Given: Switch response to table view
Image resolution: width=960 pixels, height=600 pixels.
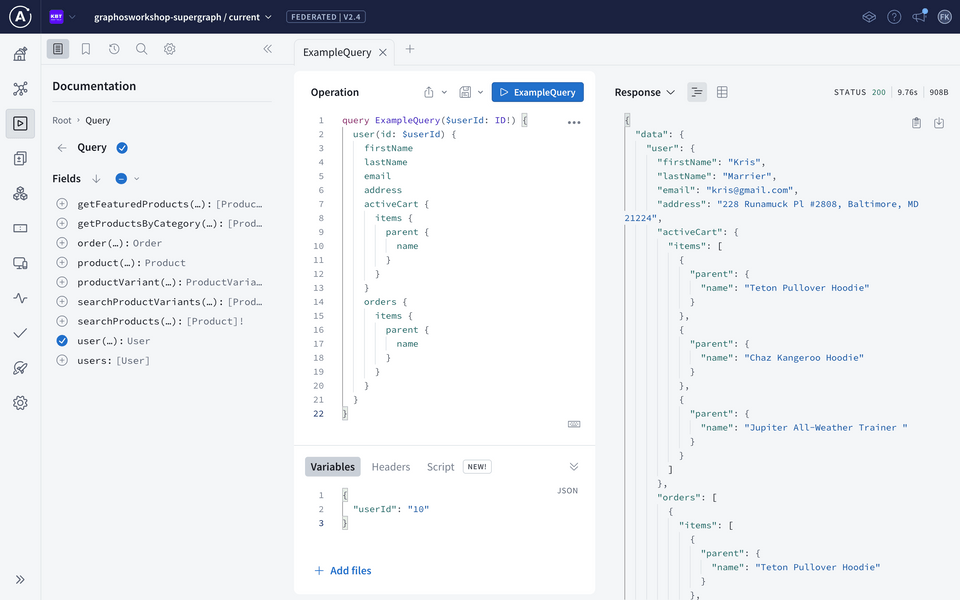Looking at the screenshot, I should 722,92.
